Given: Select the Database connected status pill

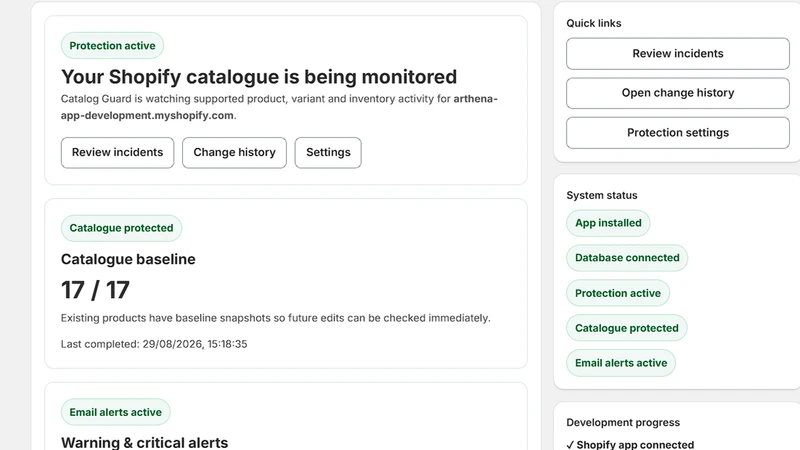Looking at the screenshot, I should (x=627, y=258).
